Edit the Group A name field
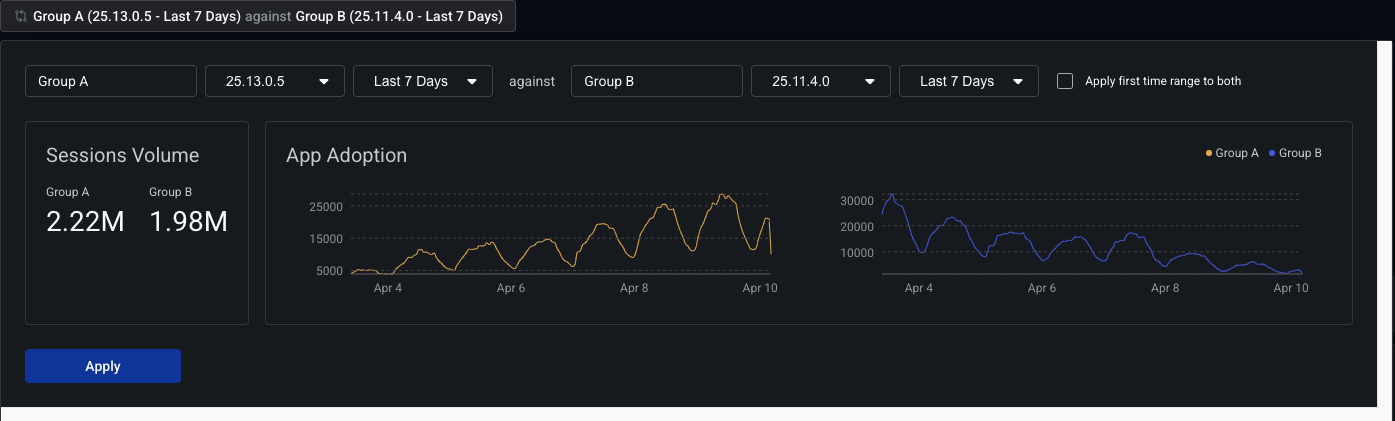 pyautogui.click(x=110, y=81)
